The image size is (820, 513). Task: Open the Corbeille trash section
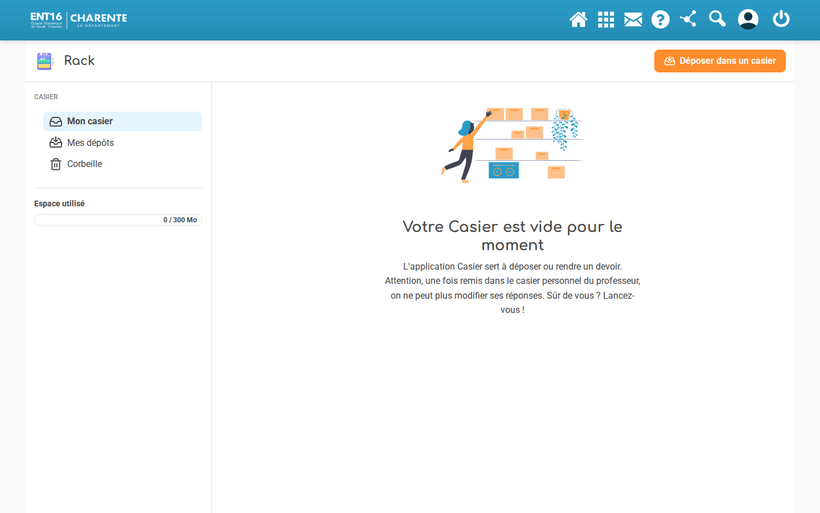(x=122, y=164)
